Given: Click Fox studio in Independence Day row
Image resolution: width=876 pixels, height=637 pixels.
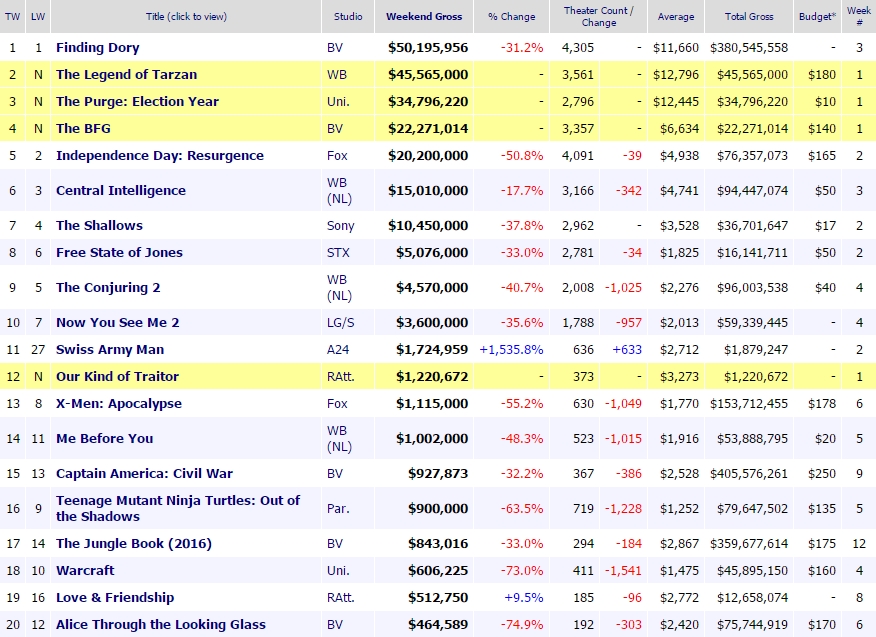Looking at the screenshot, I should click(x=337, y=155).
